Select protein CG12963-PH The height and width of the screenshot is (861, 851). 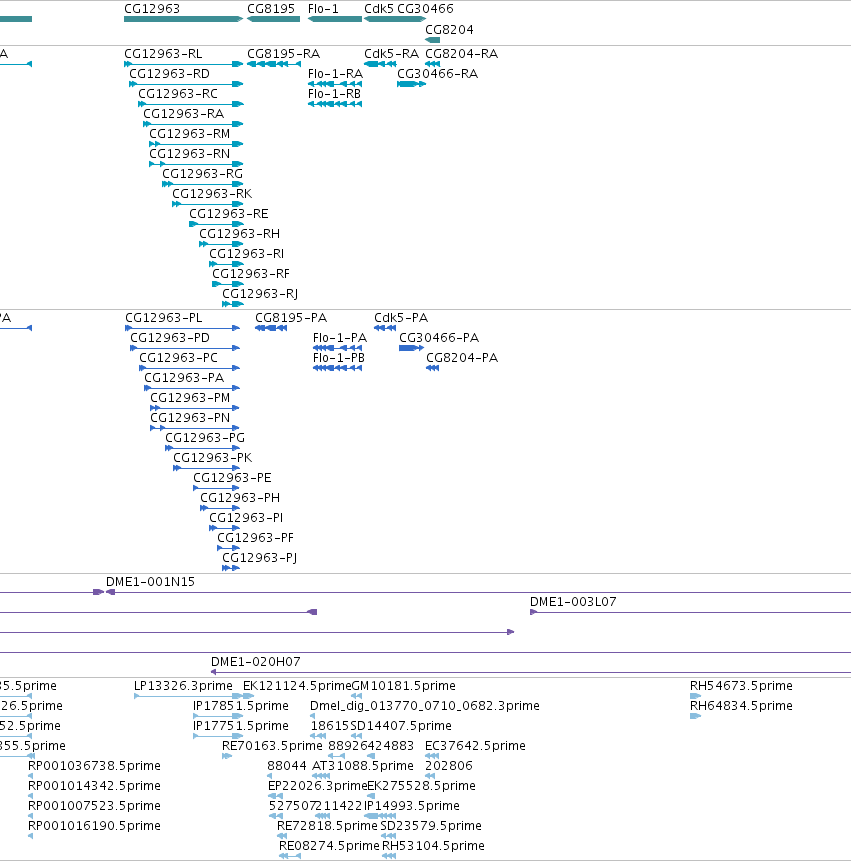tap(240, 498)
